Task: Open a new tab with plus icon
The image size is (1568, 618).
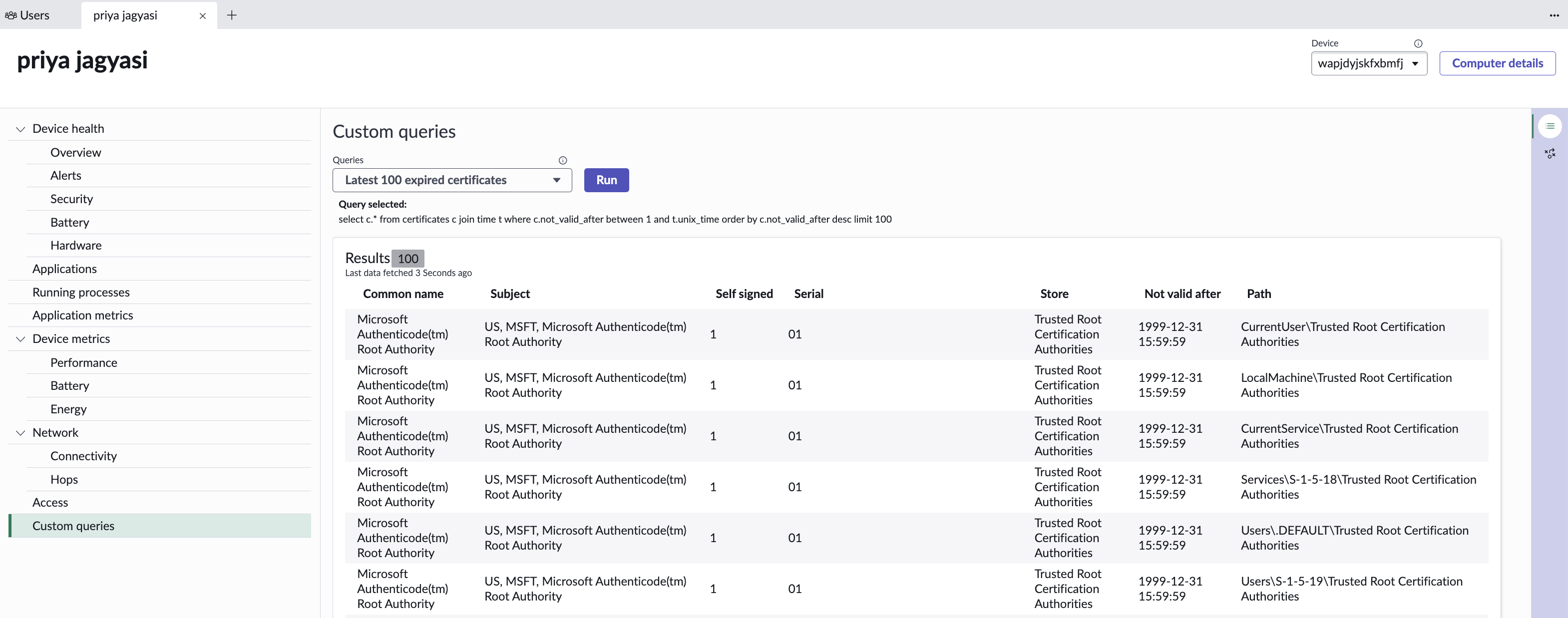Action: [232, 15]
